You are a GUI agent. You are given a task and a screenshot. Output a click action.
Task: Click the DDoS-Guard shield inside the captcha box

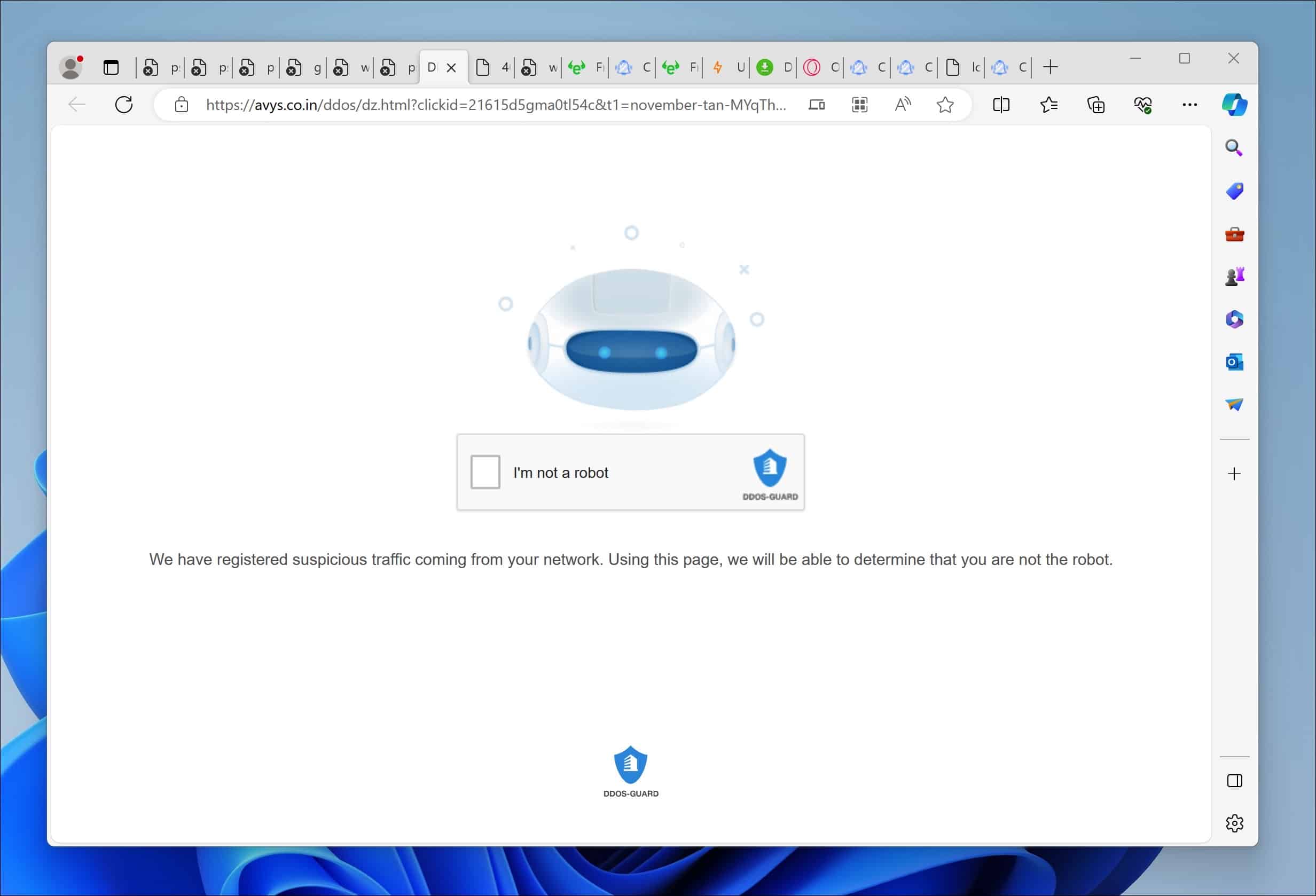pyautogui.click(x=770, y=469)
